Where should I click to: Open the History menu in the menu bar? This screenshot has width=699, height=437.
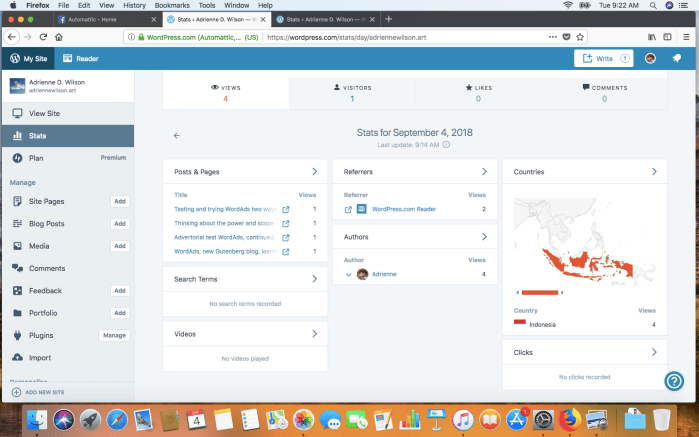[134, 5]
